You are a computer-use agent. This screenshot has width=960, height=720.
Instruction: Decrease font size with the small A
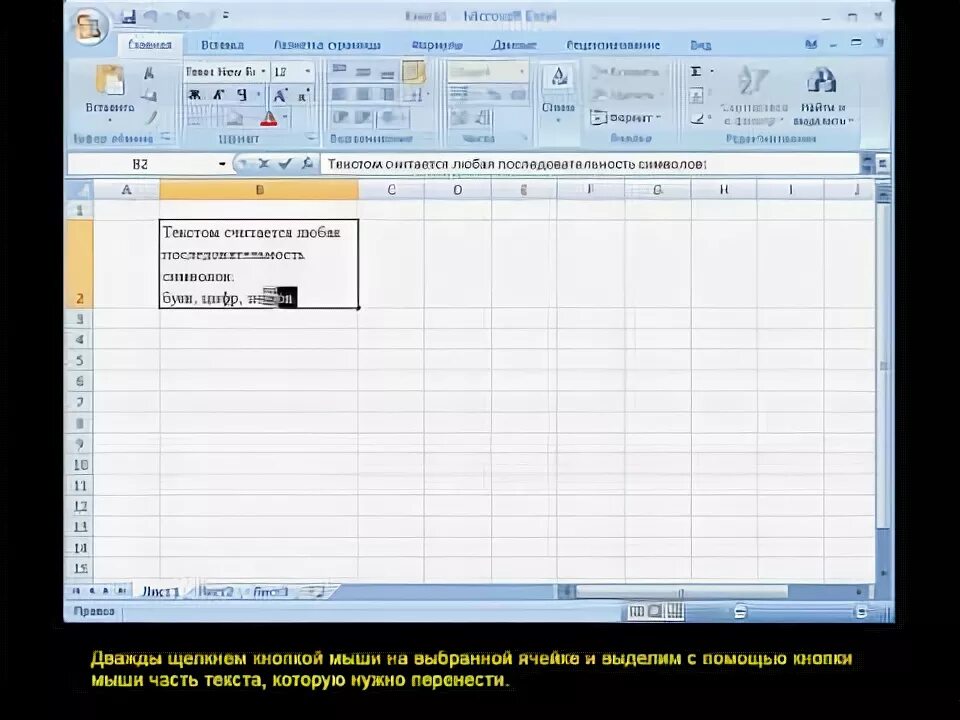click(302, 96)
